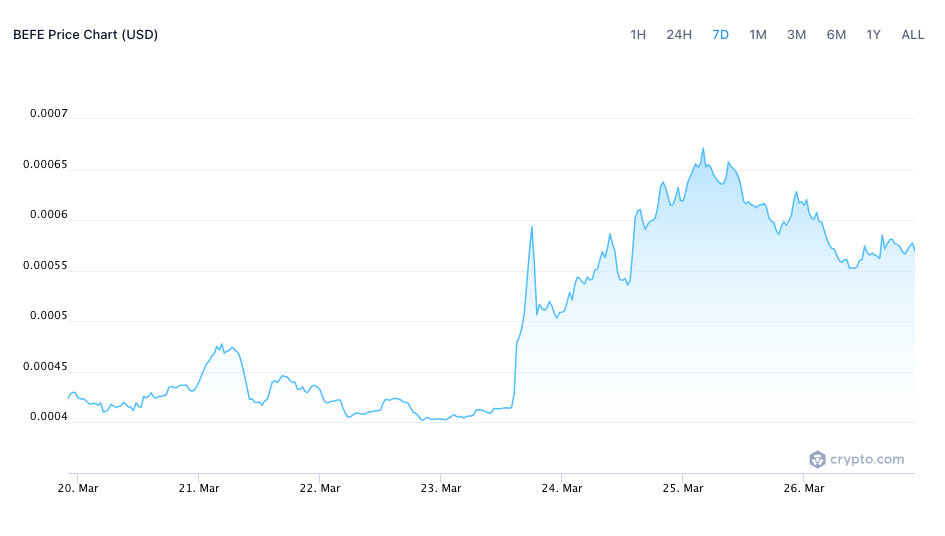945x536 pixels.
Task: Click the 26. Mar date label
Action: coord(804,488)
